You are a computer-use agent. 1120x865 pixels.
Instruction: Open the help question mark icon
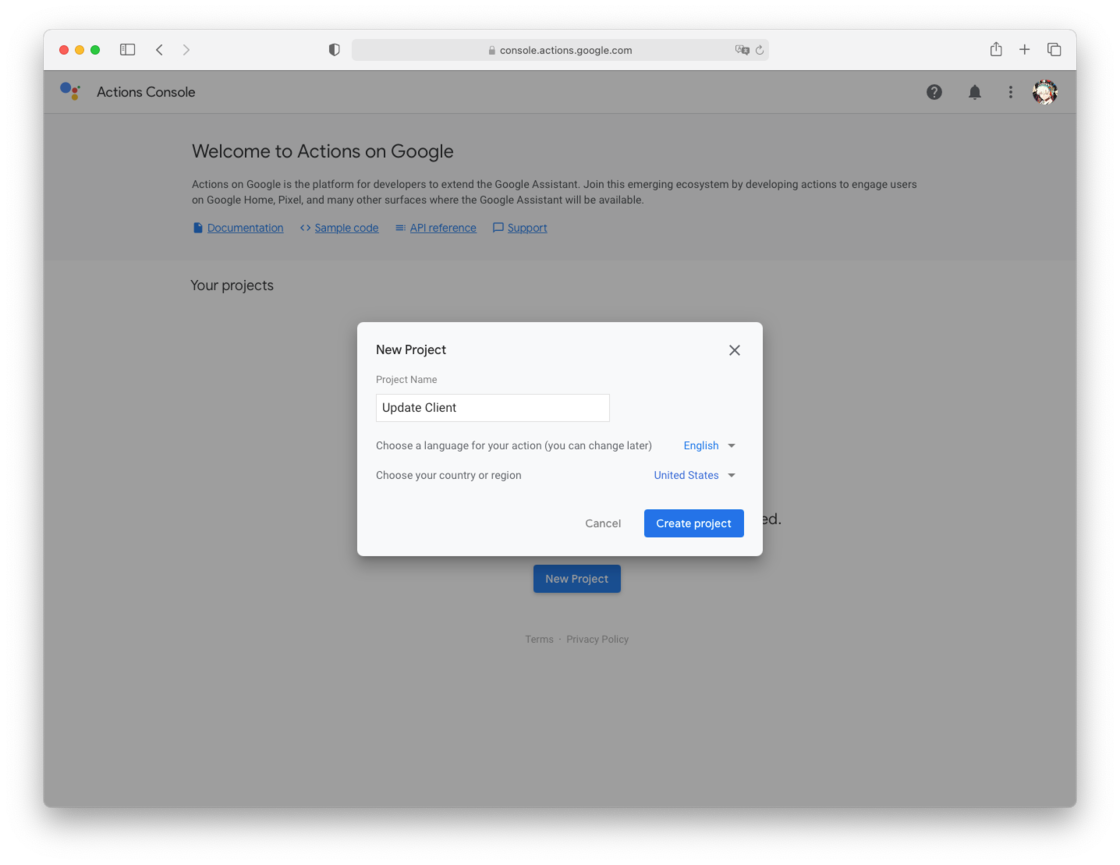[934, 92]
